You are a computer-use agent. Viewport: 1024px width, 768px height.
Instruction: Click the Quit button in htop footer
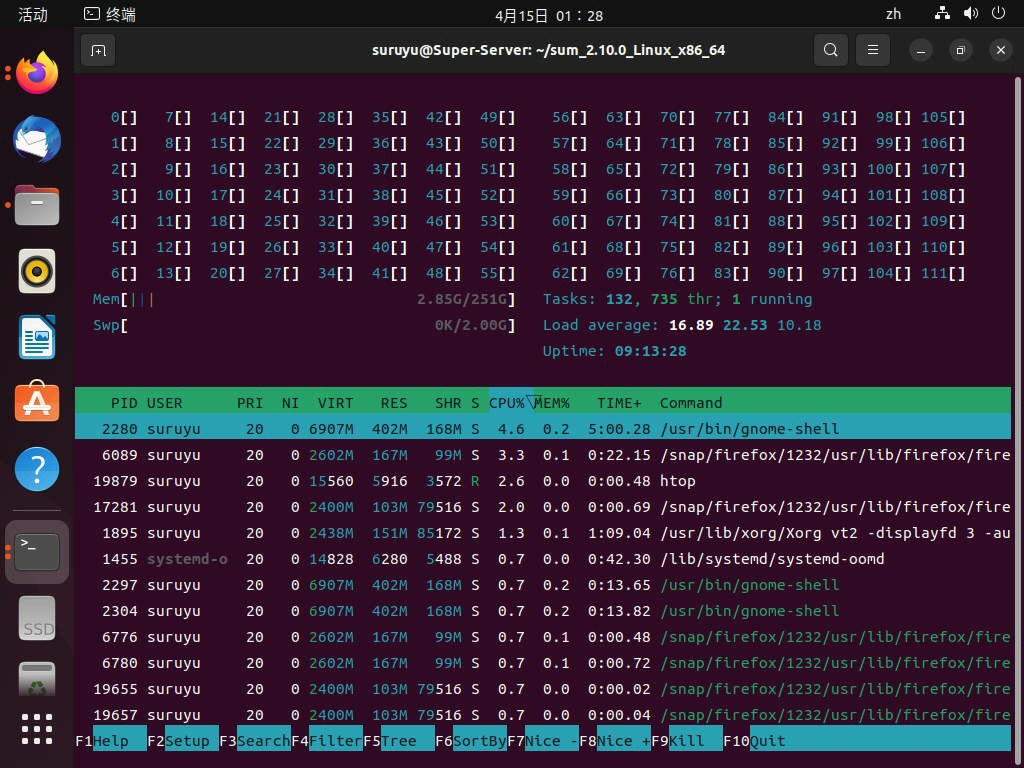pyautogui.click(x=768, y=741)
